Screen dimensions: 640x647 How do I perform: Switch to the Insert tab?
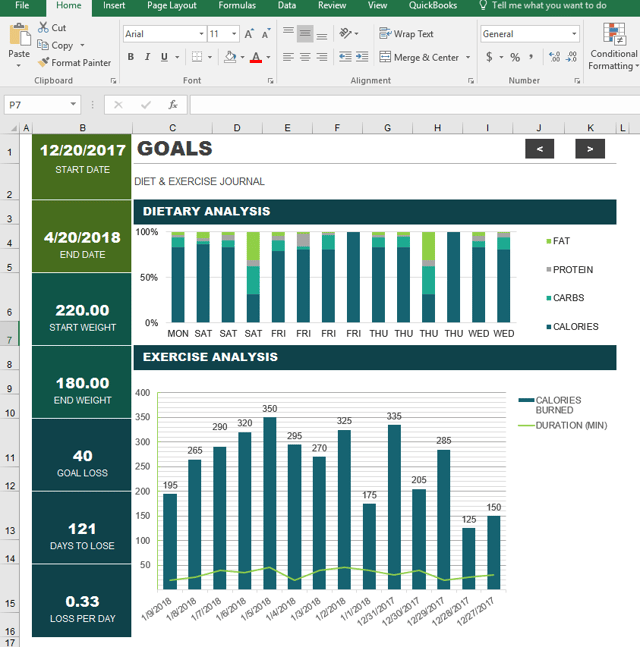tap(114, 6)
